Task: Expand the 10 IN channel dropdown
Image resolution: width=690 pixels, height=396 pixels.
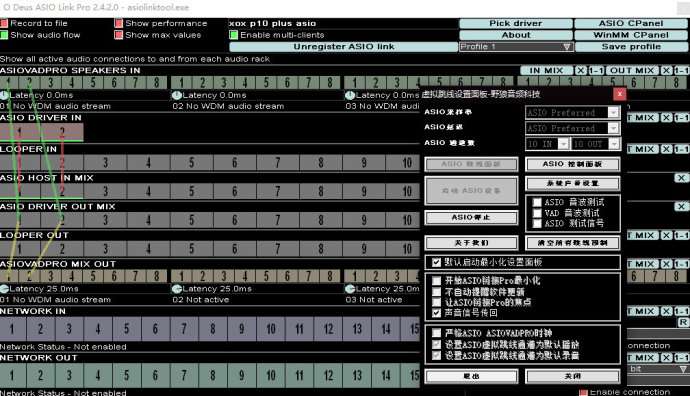Action: (563, 144)
